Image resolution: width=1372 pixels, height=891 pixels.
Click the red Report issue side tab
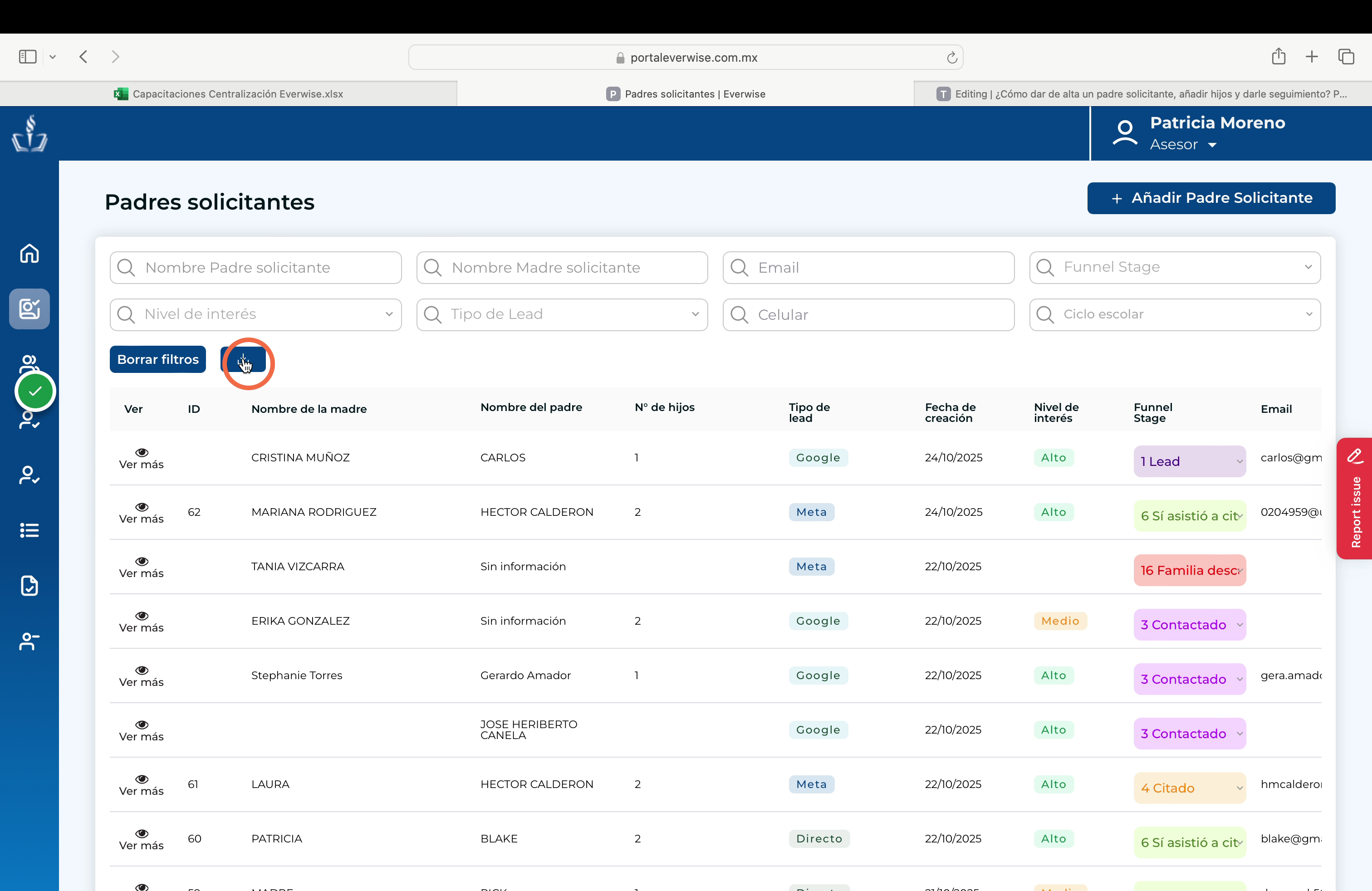tap(1355, 499)
